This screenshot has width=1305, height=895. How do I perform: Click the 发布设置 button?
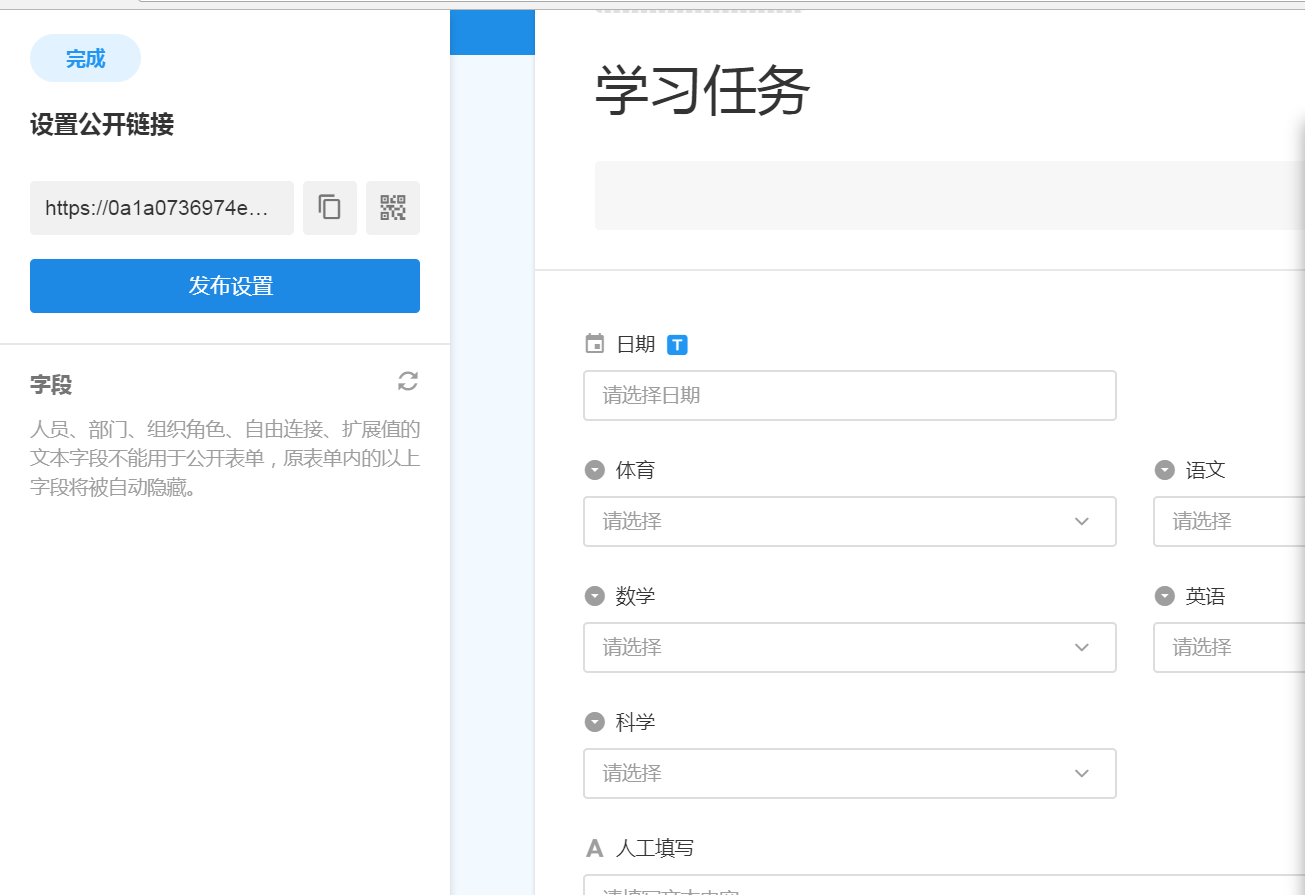225,286
